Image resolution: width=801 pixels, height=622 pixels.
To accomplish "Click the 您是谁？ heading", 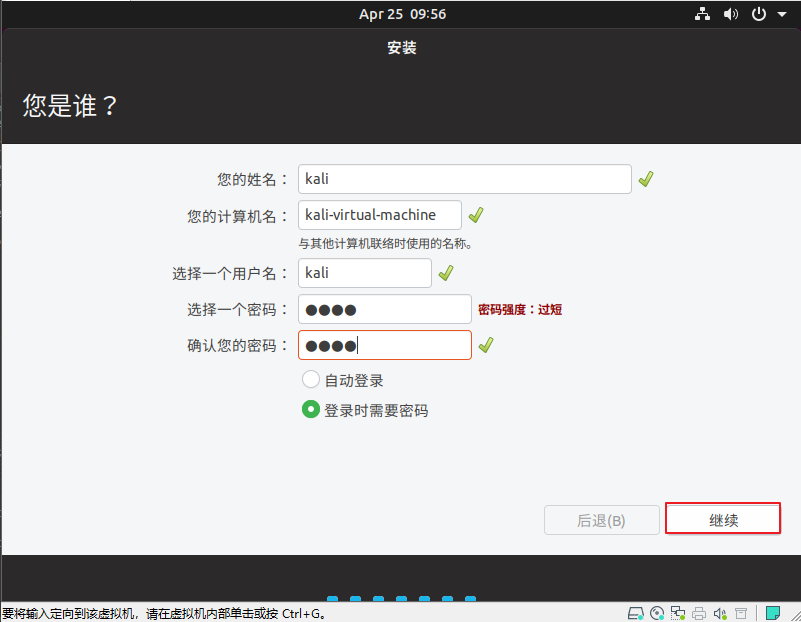I will [70, 106].
